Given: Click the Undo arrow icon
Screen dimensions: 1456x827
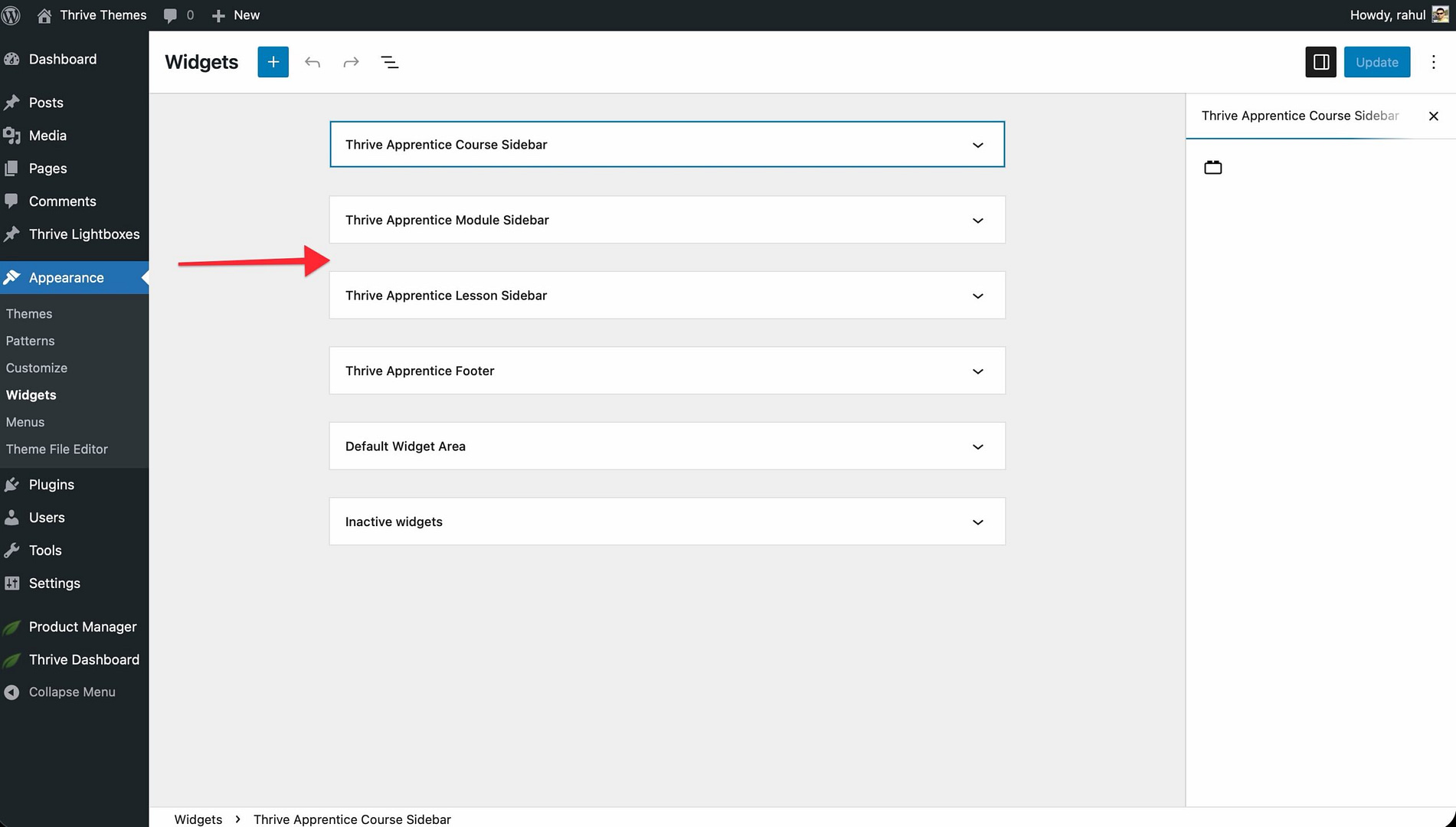Looking at the screenshot, I should [x=312, y=62].
